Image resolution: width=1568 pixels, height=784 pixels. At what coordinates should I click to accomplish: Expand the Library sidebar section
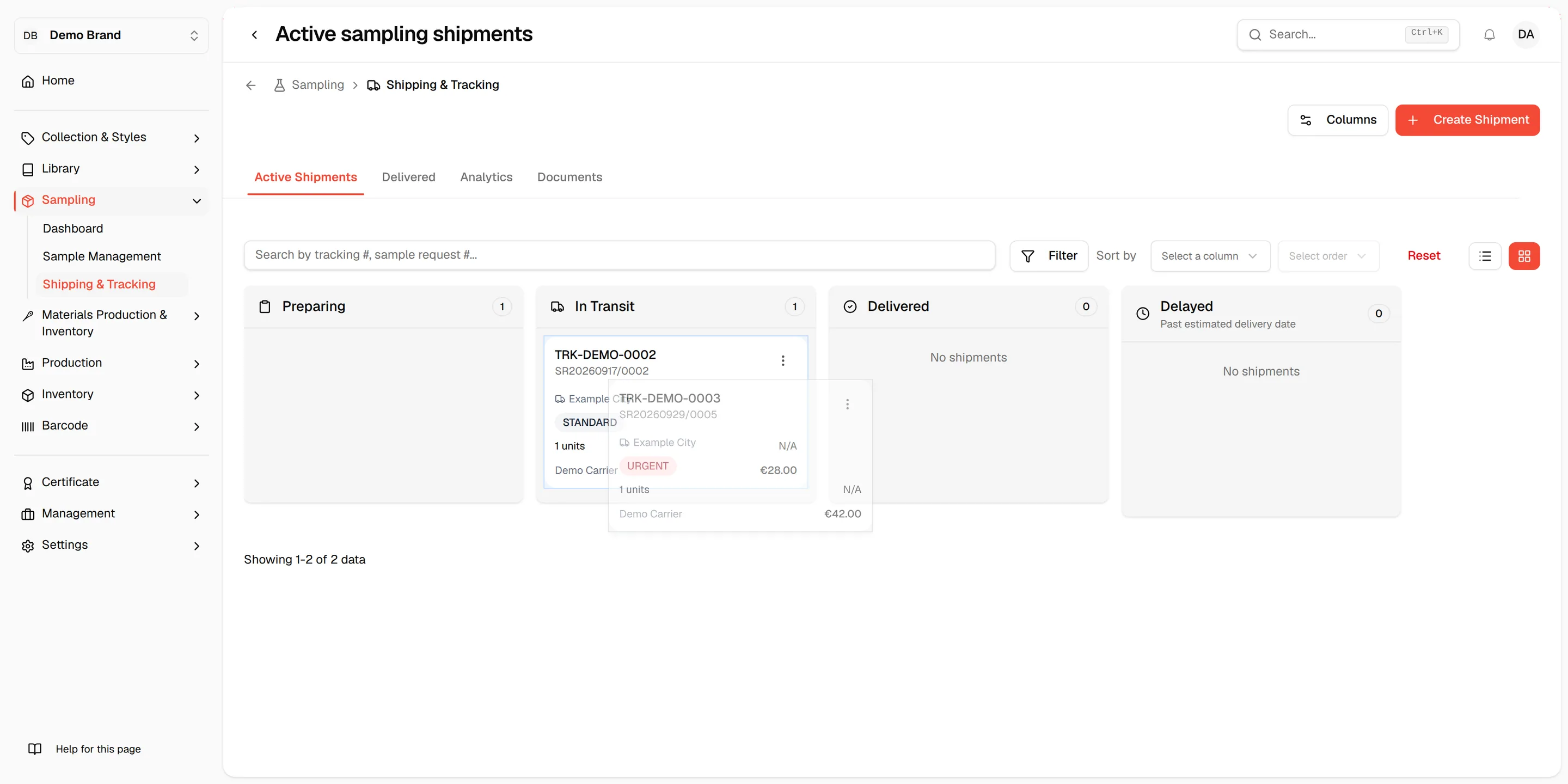tap(111, 169)
